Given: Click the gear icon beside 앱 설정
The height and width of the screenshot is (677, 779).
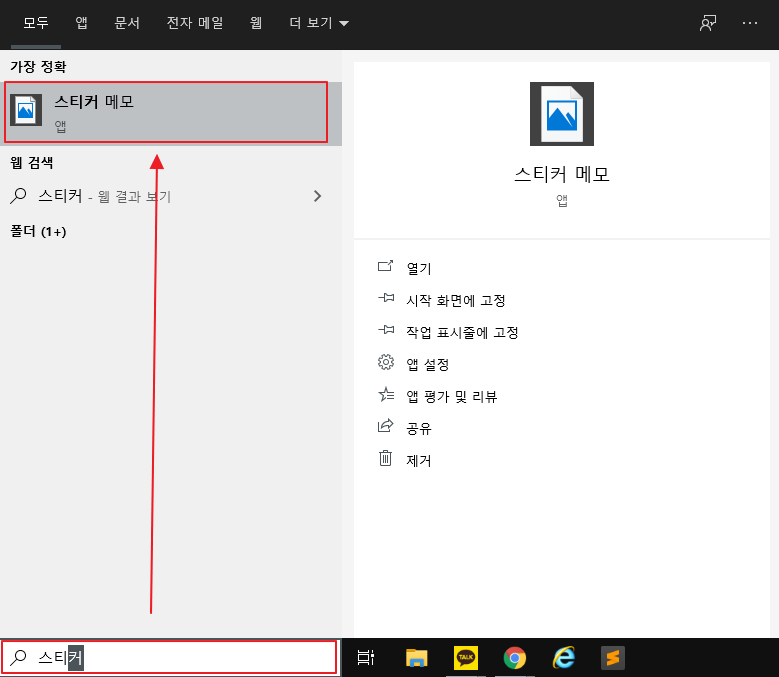Looking at the screenshot, I should pos(386,362).
